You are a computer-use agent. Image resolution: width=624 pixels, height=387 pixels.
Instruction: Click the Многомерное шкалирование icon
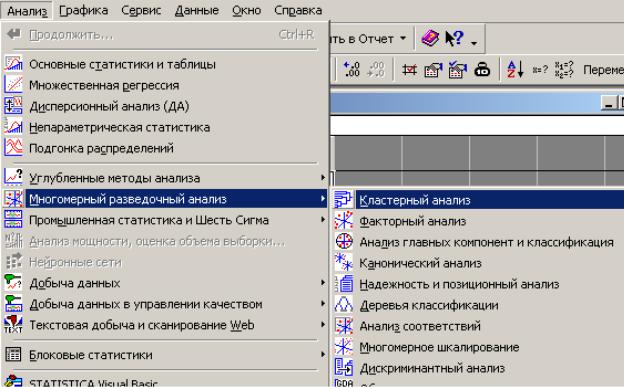[343, 347]
